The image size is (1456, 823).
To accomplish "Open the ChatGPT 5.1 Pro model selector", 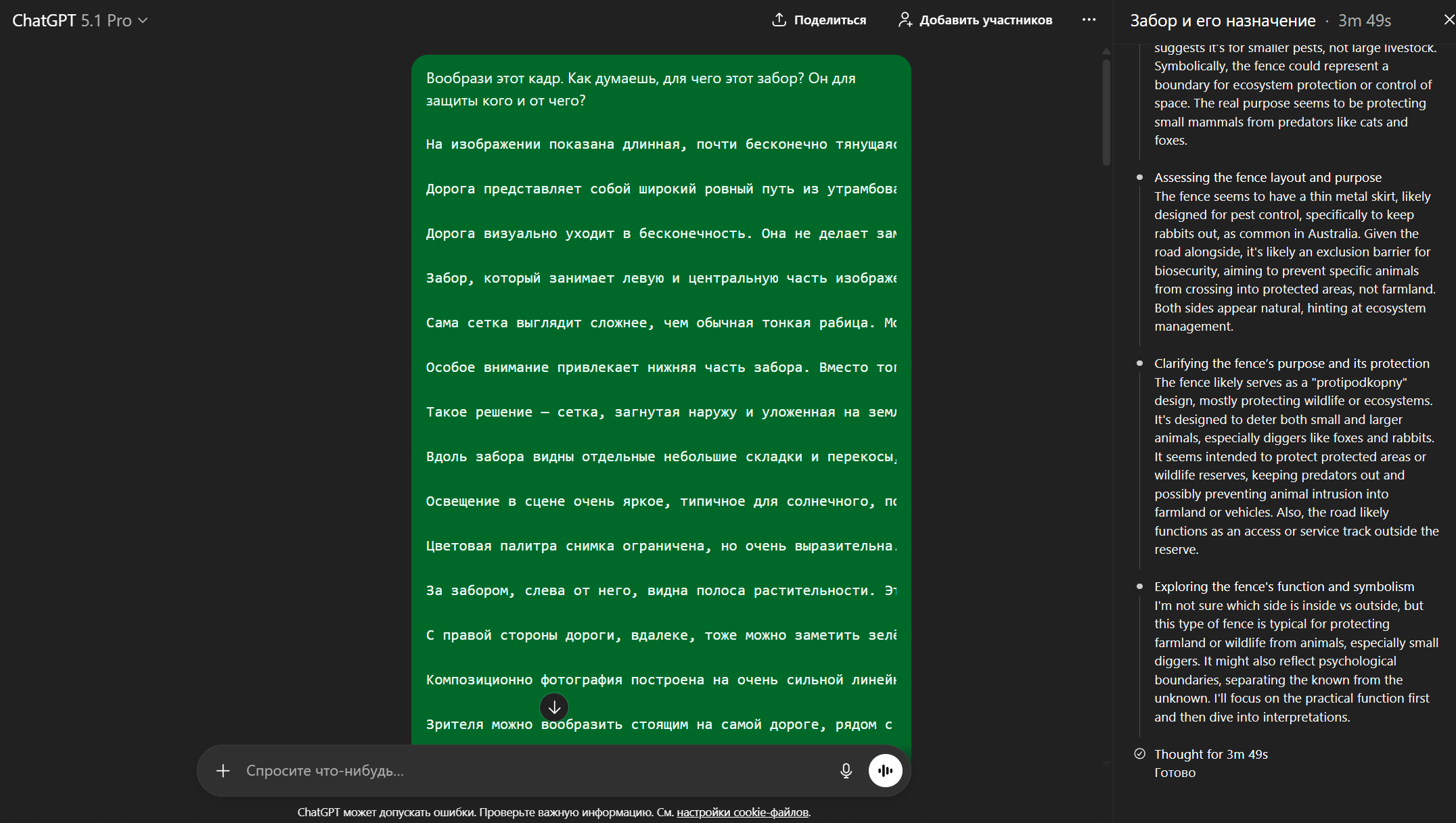I will point(80,20).
